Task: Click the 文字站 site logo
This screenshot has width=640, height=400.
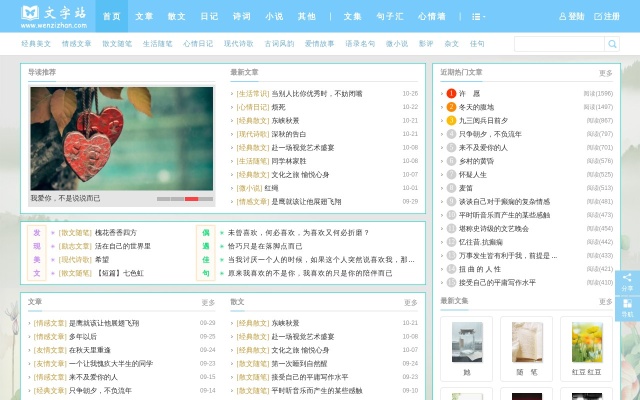Action: [x=48, y=16]
